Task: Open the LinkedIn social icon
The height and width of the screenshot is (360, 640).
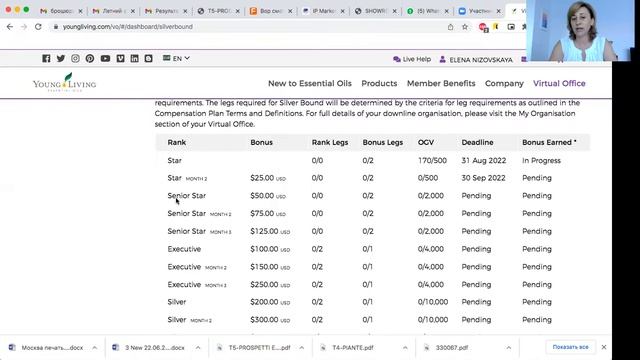Action: coord(134,58)
